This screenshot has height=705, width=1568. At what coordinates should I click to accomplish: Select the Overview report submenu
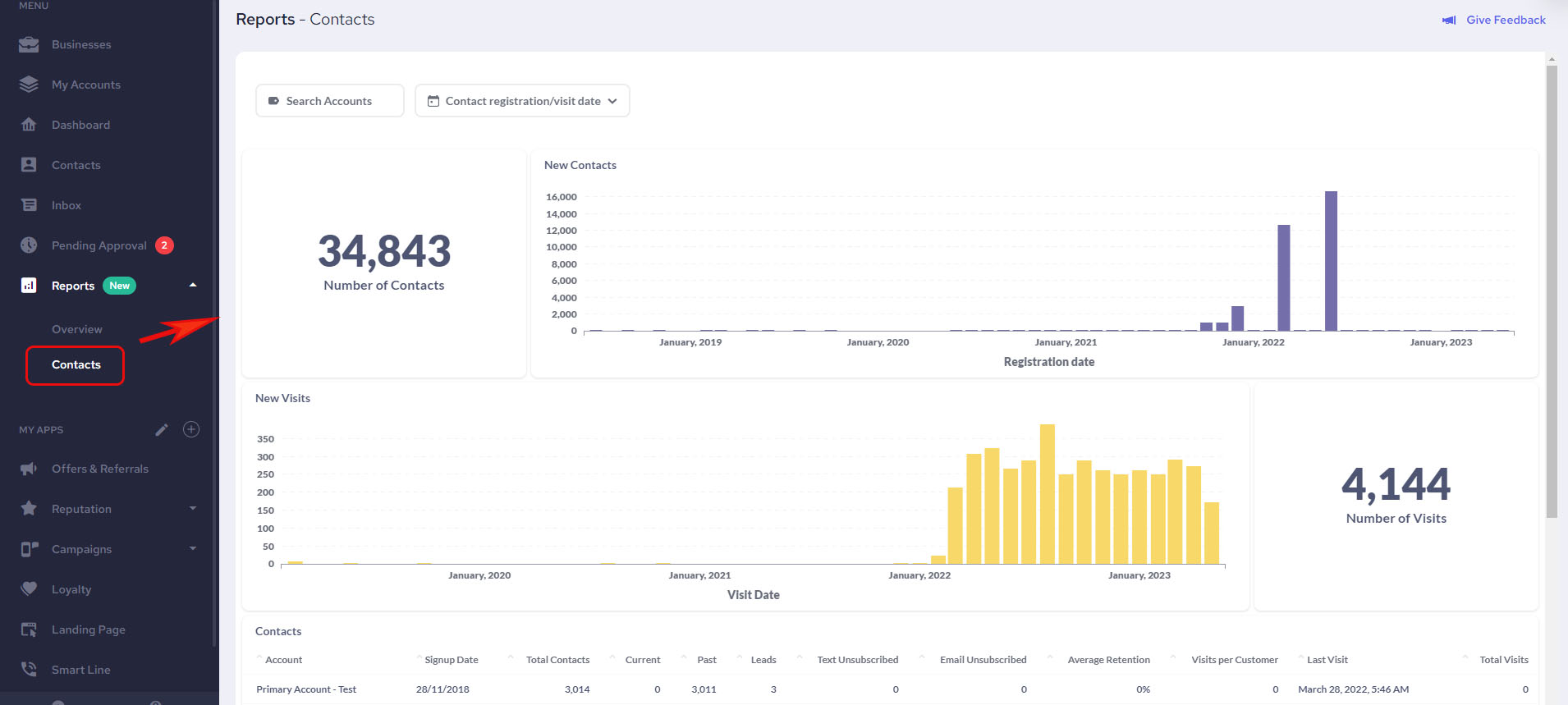click(77, 329)
